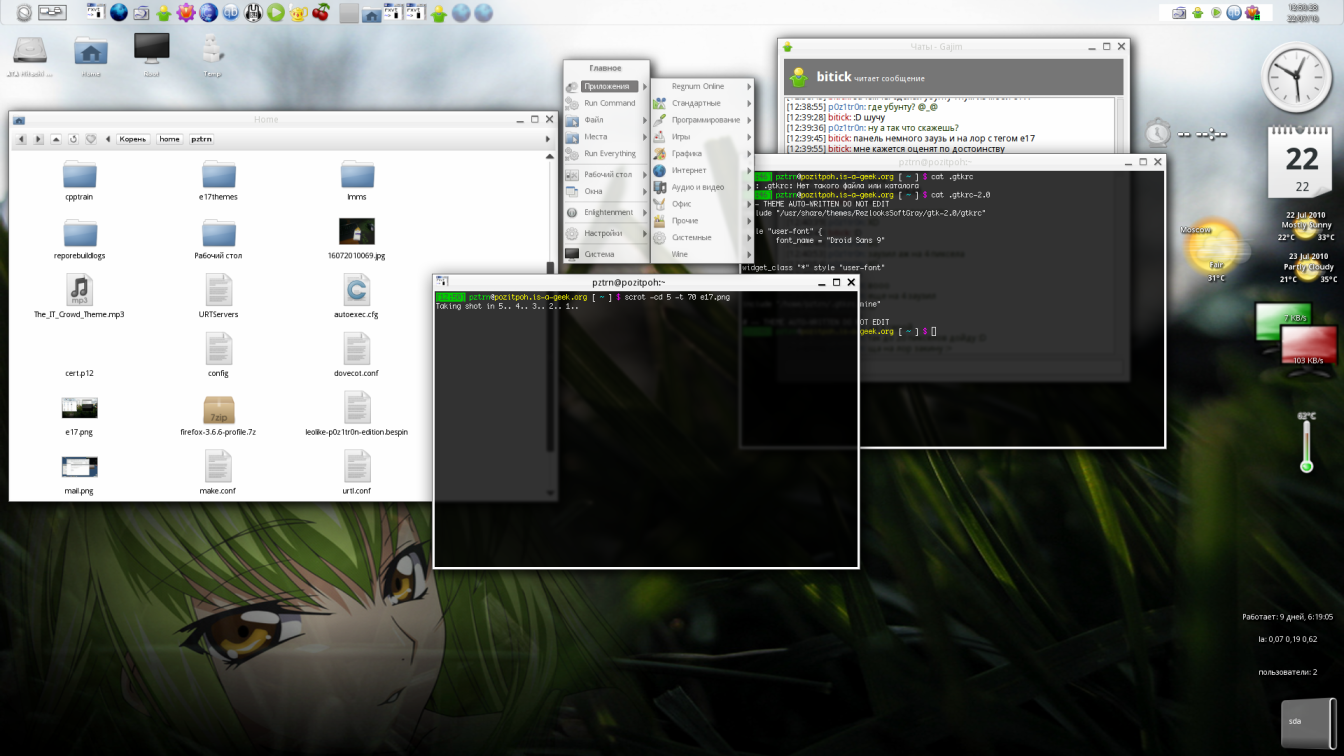Click the calendar gadget showing 22
The width and height of the screenshot is (1344, 756).
pyautogui.click(x=1302, y=160)
